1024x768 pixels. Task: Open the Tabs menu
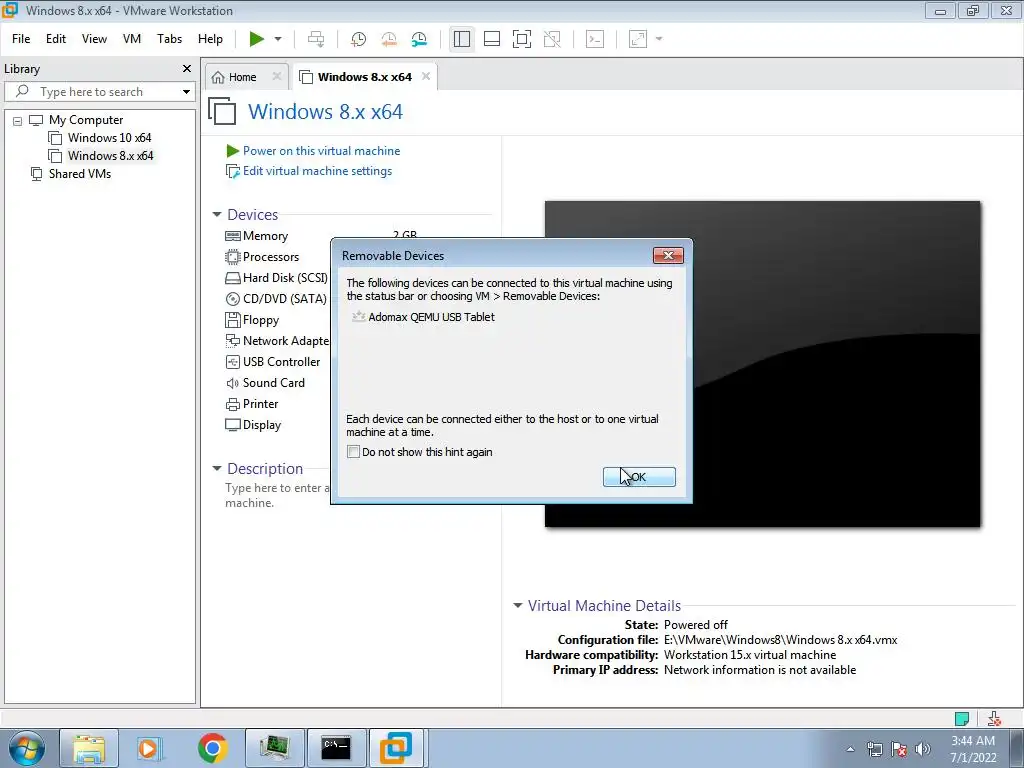169,39
